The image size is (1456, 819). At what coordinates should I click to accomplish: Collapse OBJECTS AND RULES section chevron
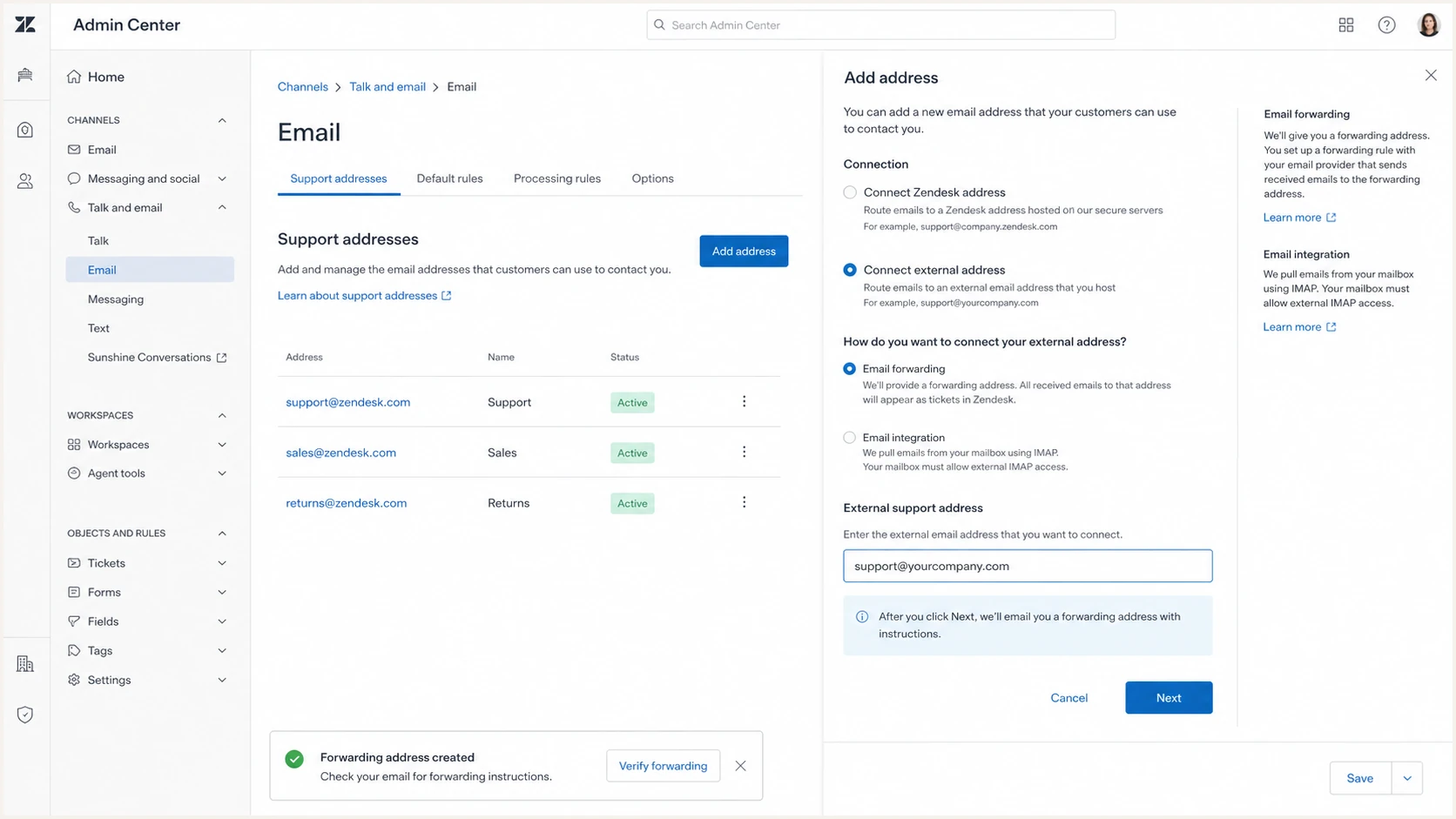click(222, 533)
